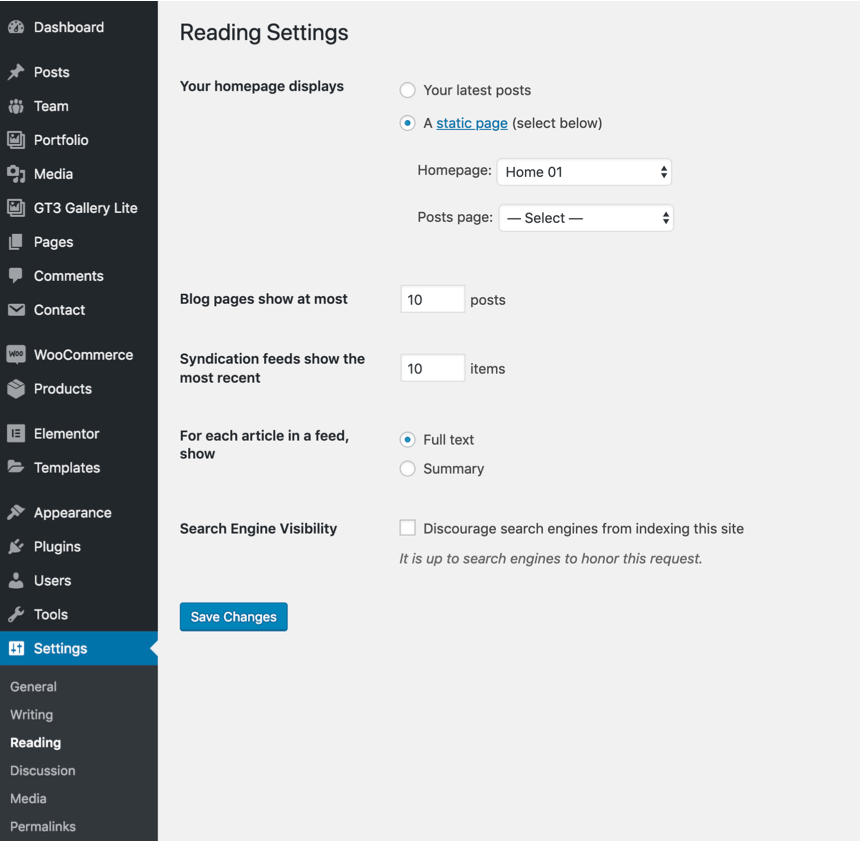Expand the Posts page Select dropdown

[x=586, y=218]
